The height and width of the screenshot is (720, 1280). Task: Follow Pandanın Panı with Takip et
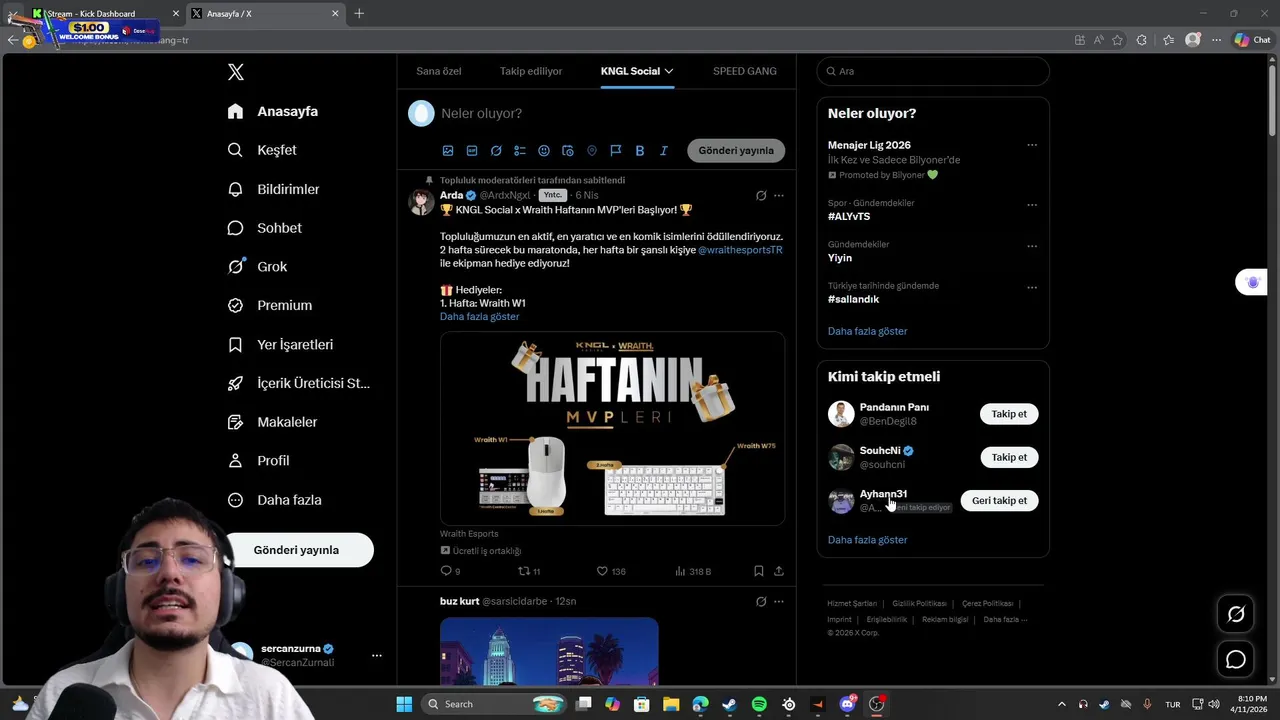1009,414
